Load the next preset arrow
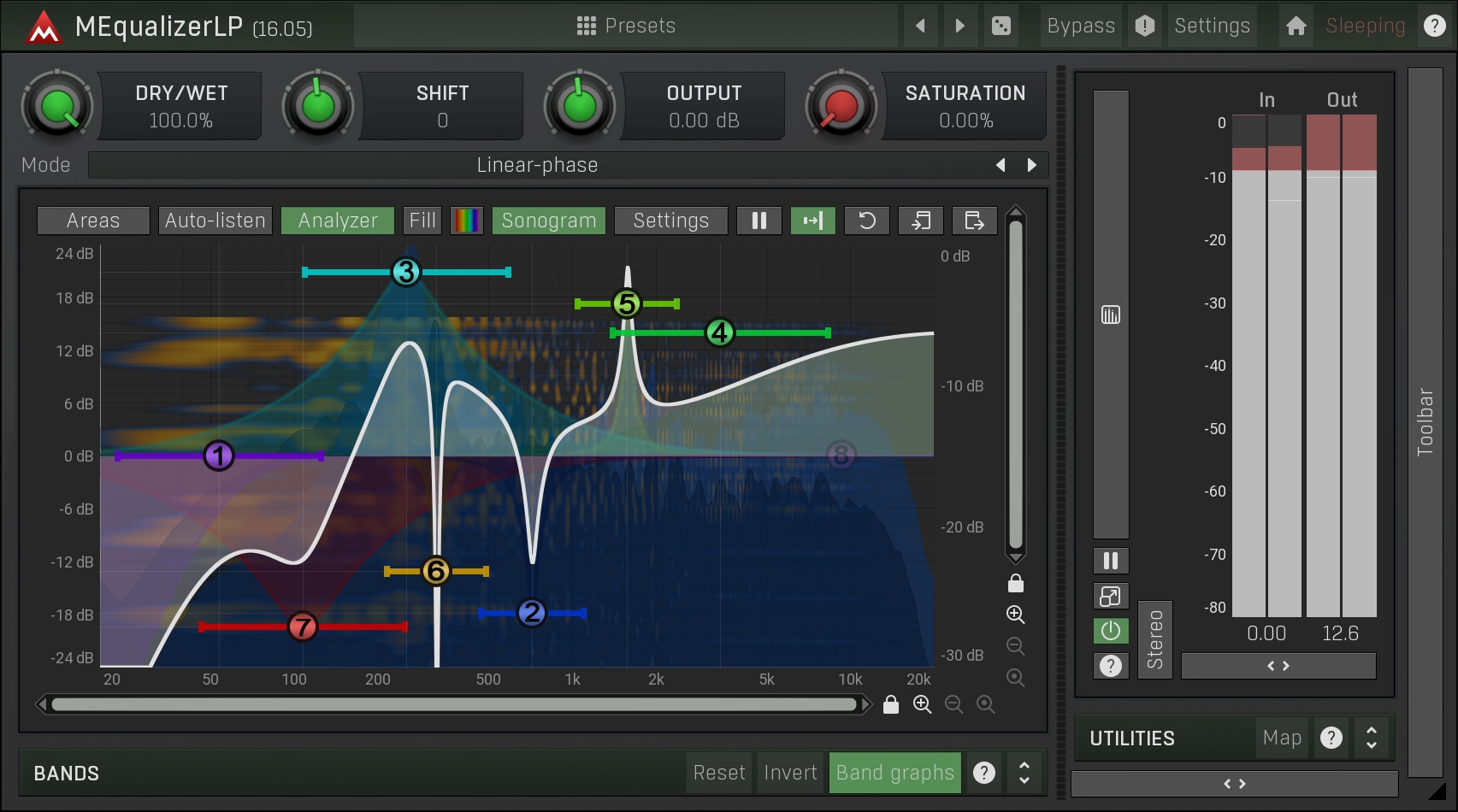 (959, 26)
